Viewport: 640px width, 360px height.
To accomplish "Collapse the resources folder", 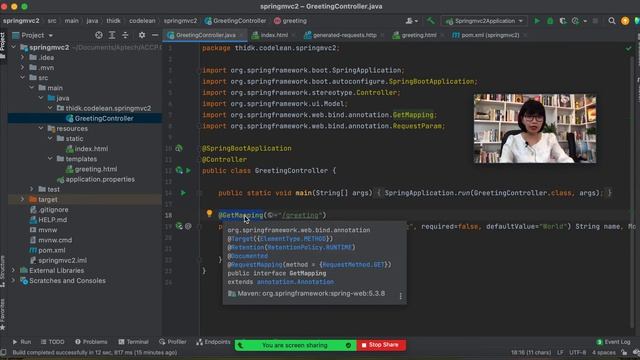I will (41, 128).
